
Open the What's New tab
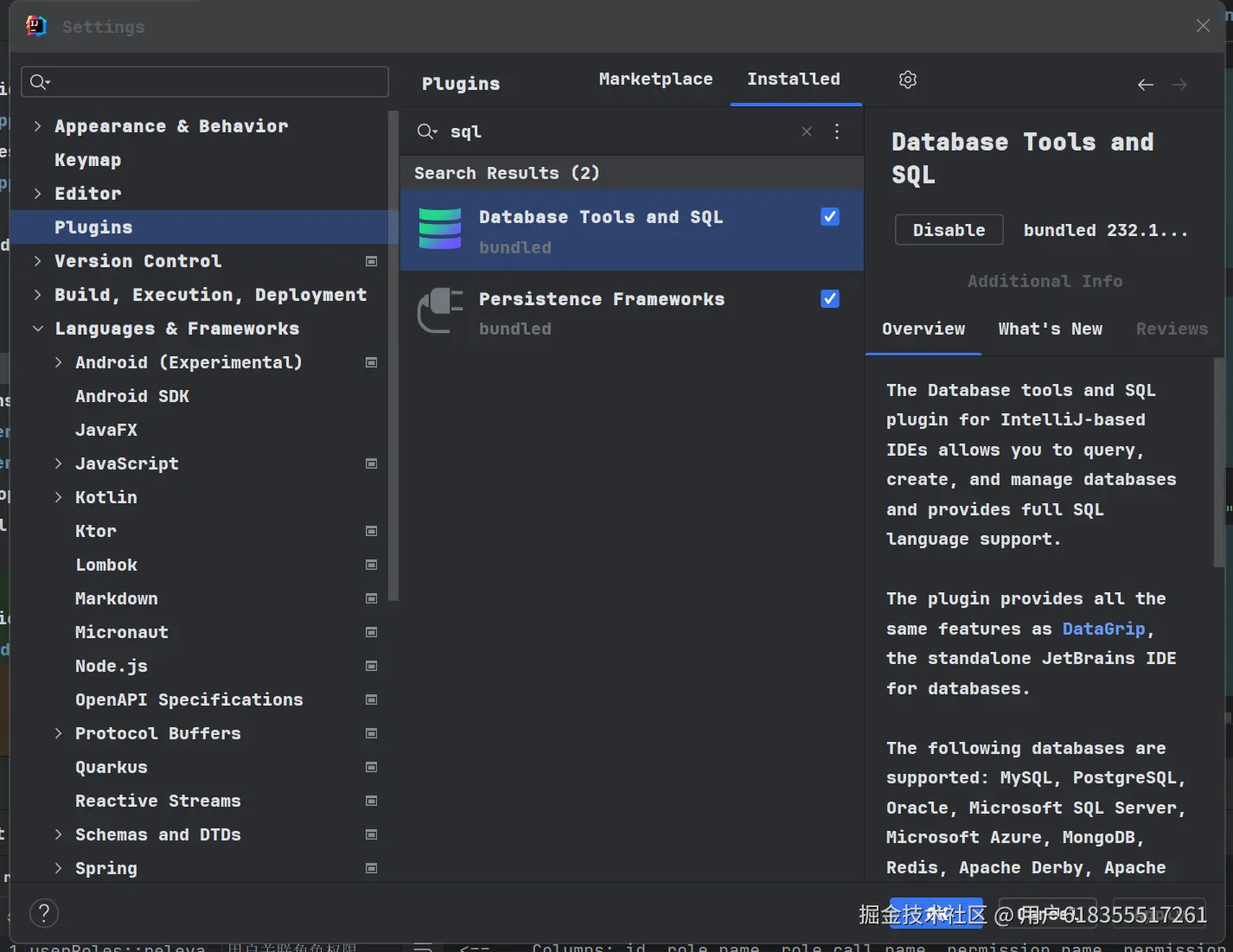[x=1050, y=329]
